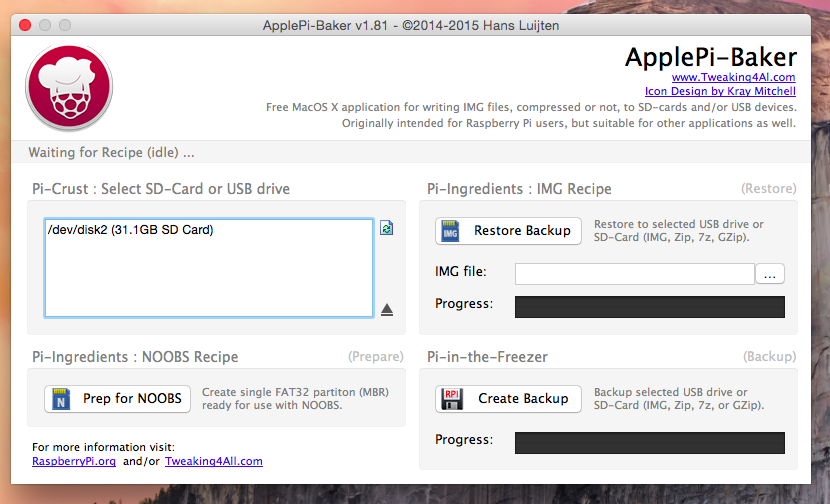Click the 'Pi-Ingredients : NOOBS Recipe' heading
The height and width of the screenshot is (504, 830).
pos(135,357)
